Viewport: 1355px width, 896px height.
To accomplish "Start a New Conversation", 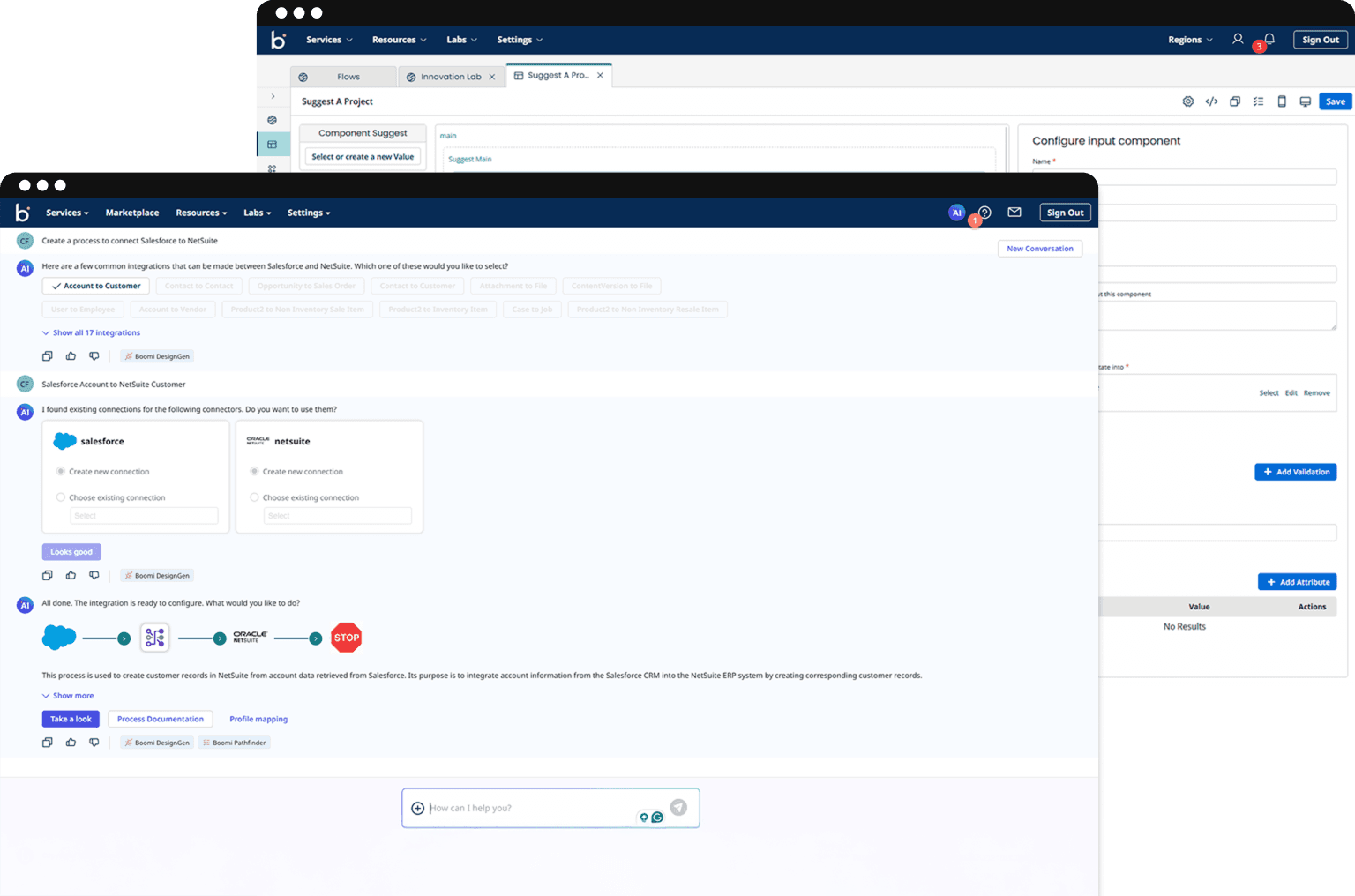I will click(1040, 249).
